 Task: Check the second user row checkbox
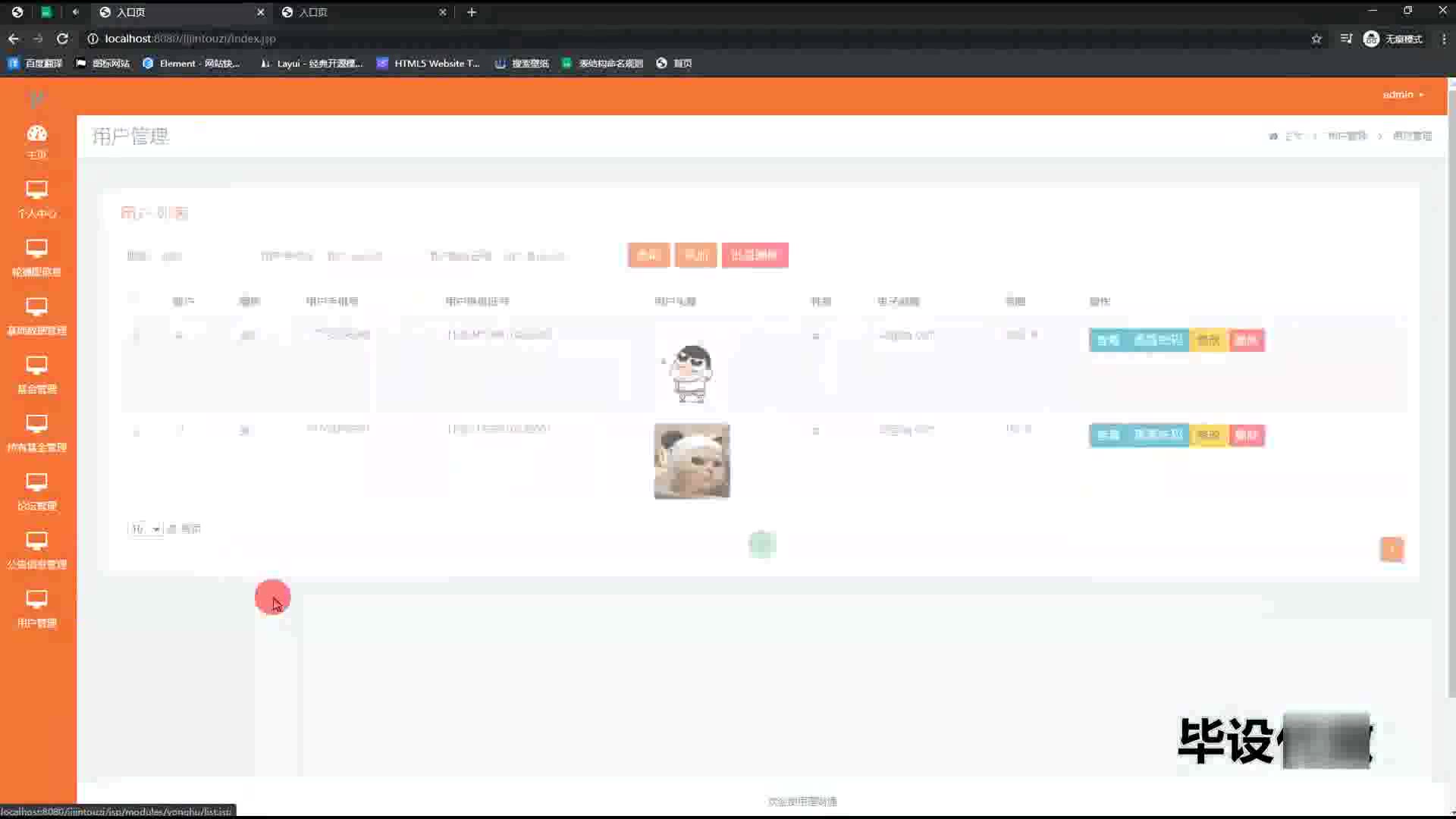(x=136, y=431)
